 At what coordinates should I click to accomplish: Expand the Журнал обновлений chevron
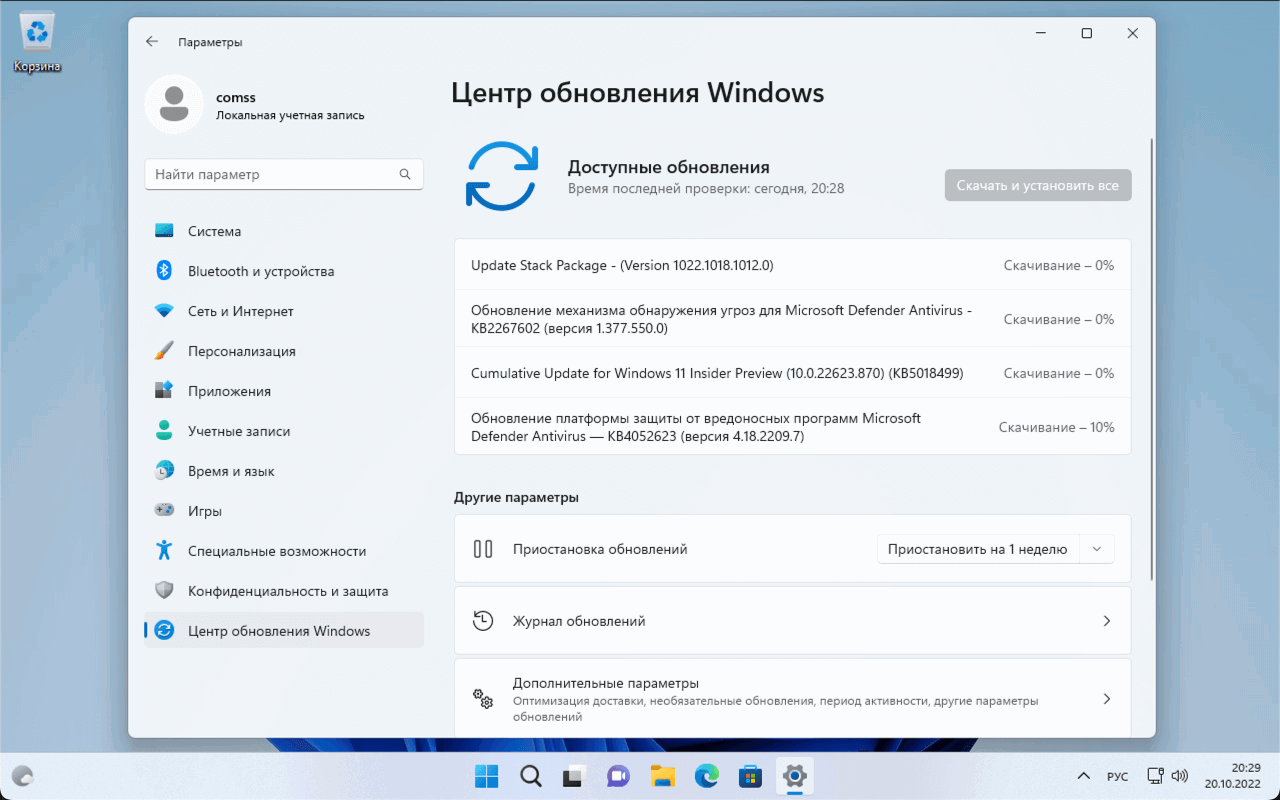1107,621
